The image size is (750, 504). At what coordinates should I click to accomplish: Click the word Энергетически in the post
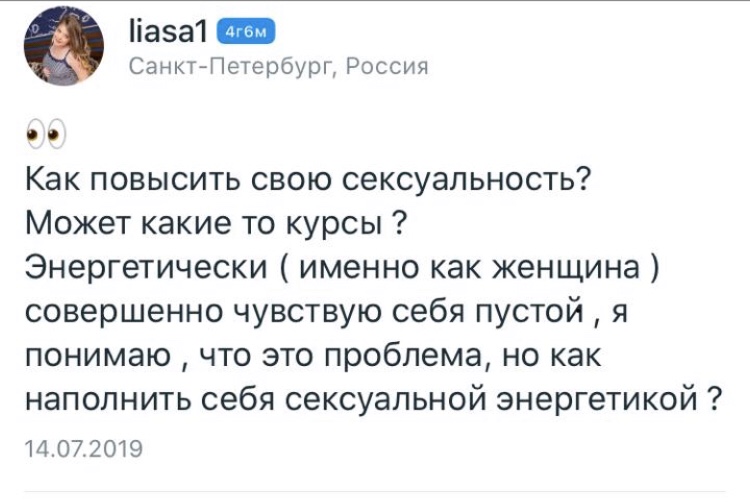point(146,268)
